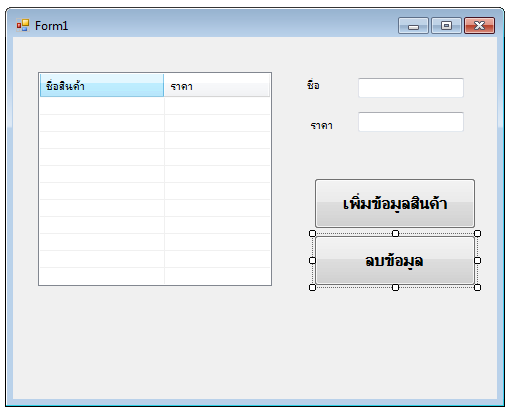The image size is (511, 413).
Task: Click the ราคา column header in the list
Action: [217, 86]
